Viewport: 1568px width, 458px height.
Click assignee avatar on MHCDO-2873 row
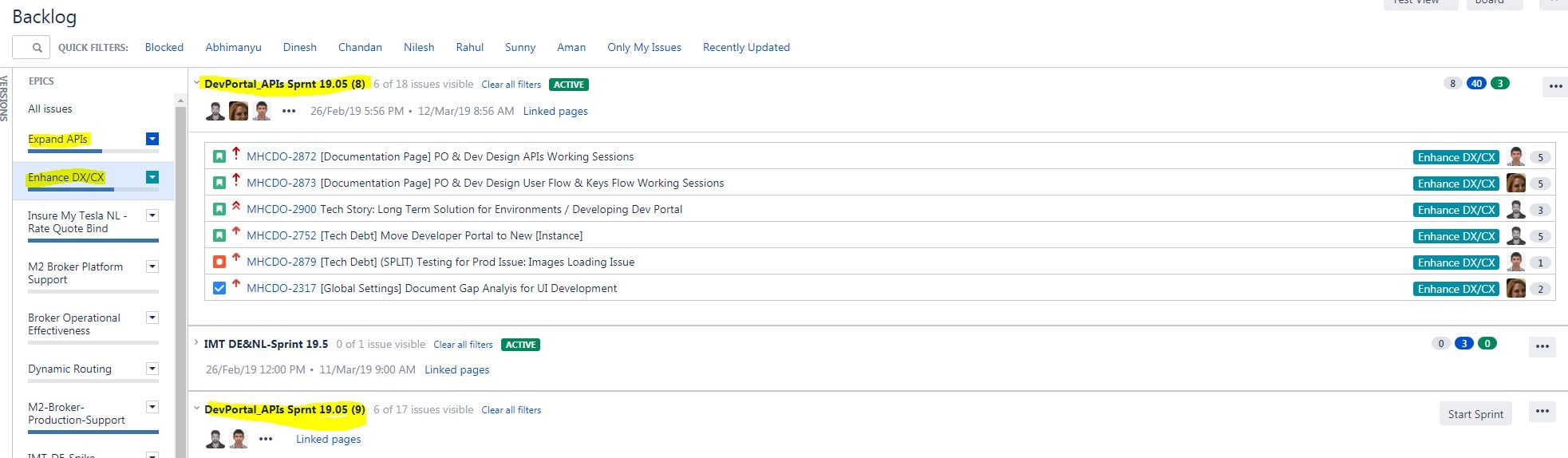point(1515,183)
